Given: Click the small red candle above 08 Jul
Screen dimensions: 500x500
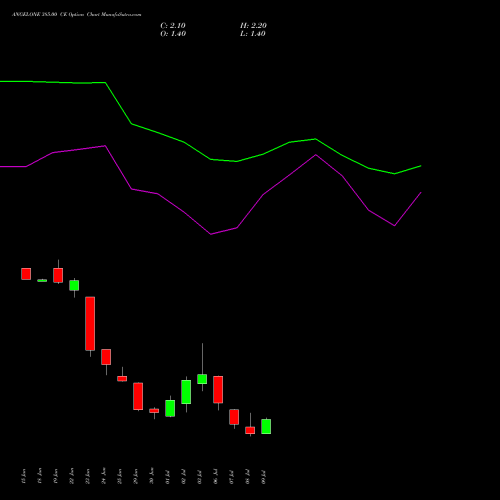Looking at the screenshot, I should click(250, 430).
